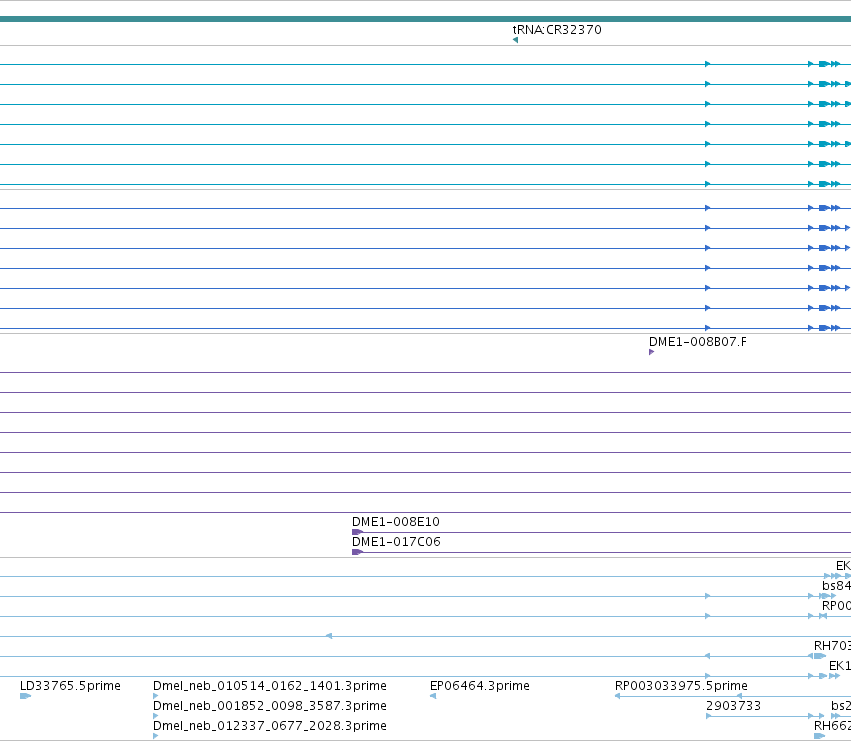Select Dmel_neb_010514_0162_1401.3prime label
This screenshot has width=851, height=741.
point(270,686)
